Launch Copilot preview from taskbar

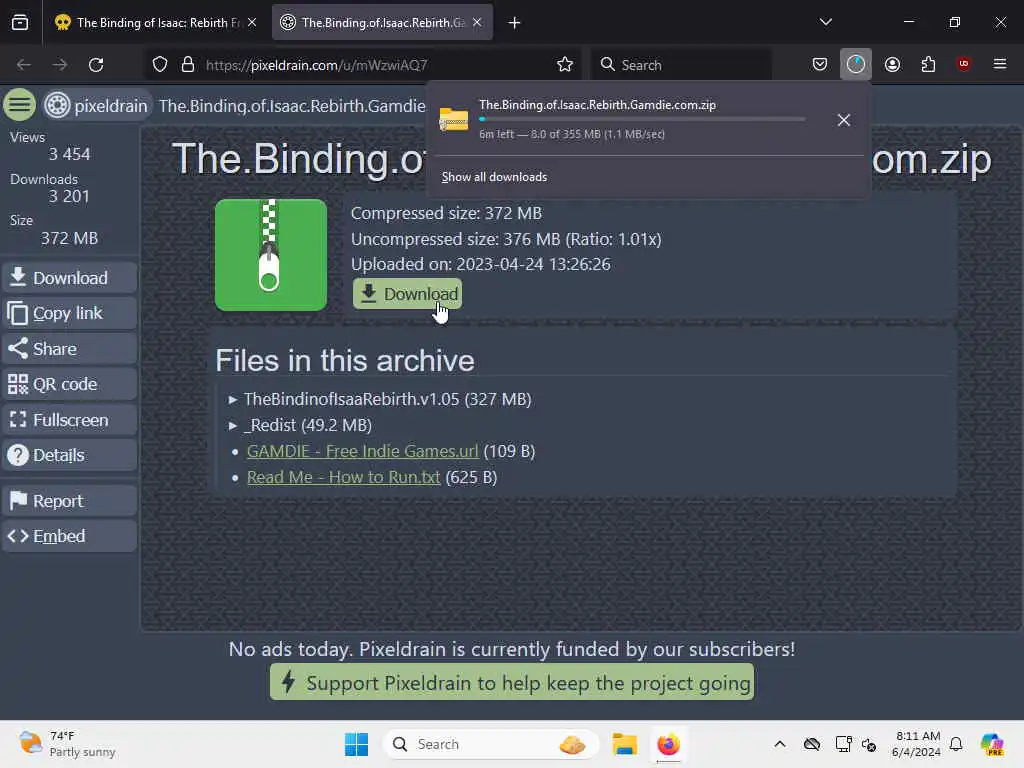click(993, 744)
